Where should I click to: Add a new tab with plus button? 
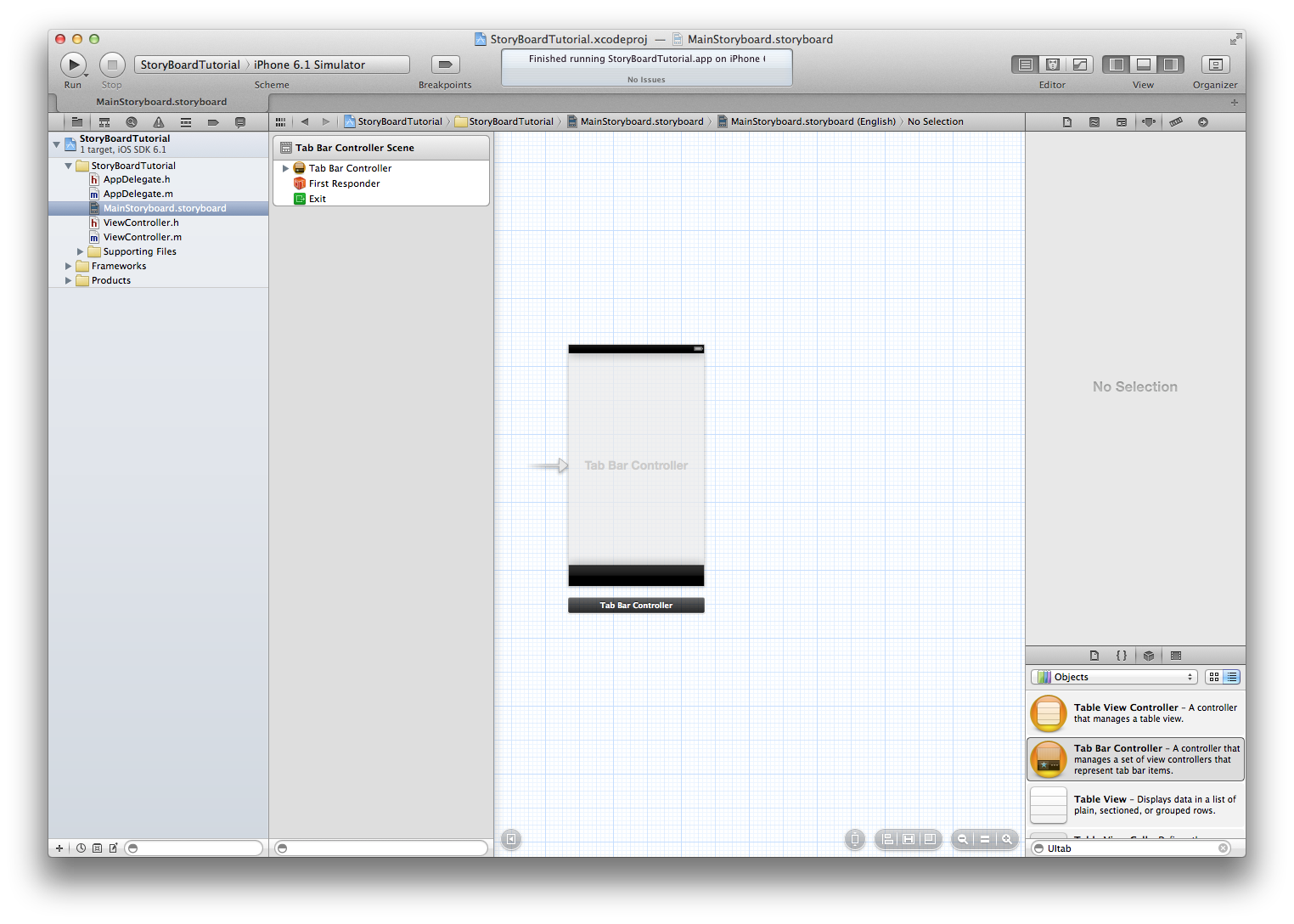tap(1234, 102)
